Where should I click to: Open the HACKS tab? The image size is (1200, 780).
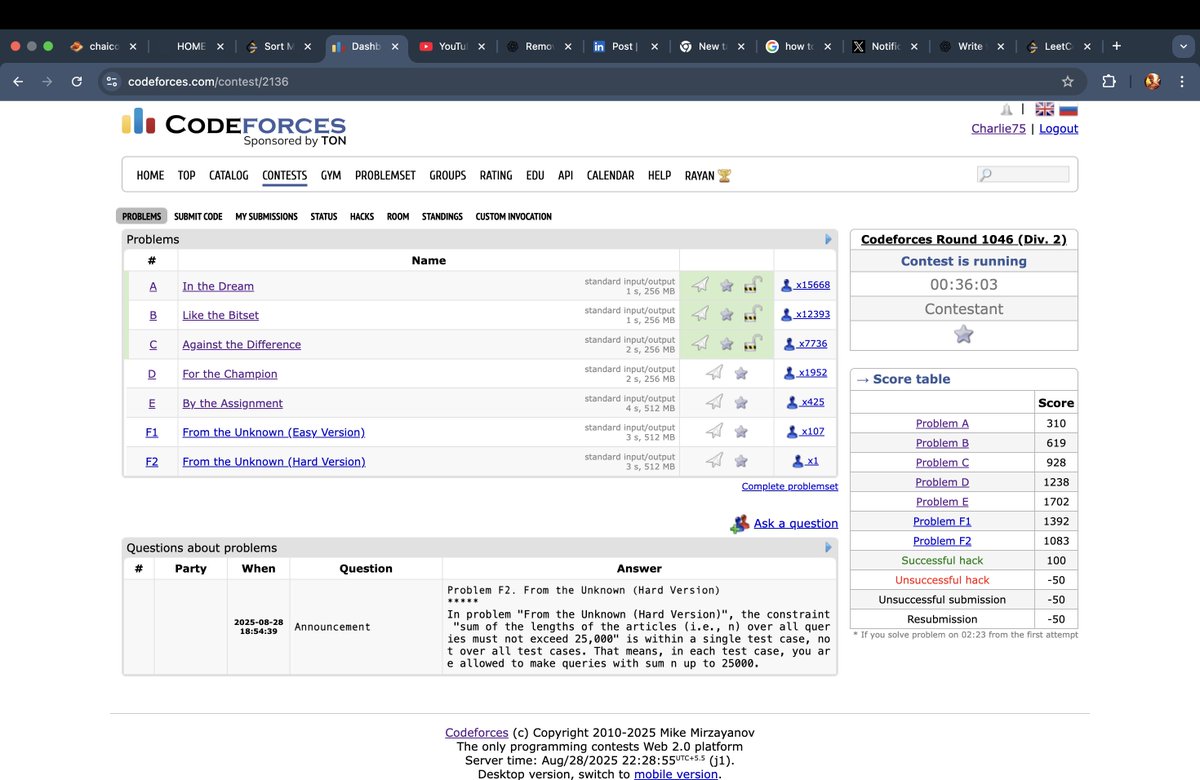click(362, 216)
